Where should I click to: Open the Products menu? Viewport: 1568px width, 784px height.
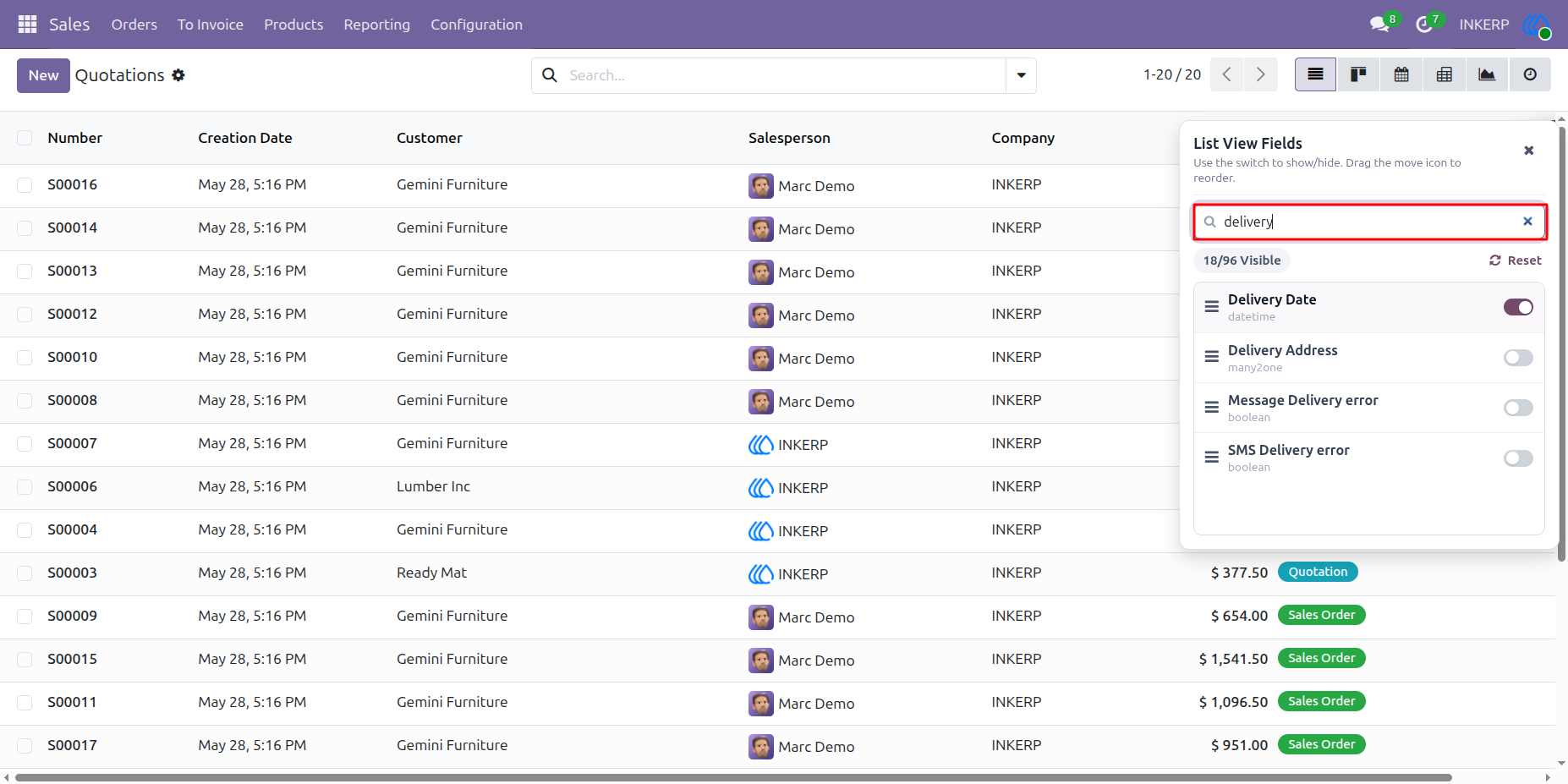coord(293,25)
